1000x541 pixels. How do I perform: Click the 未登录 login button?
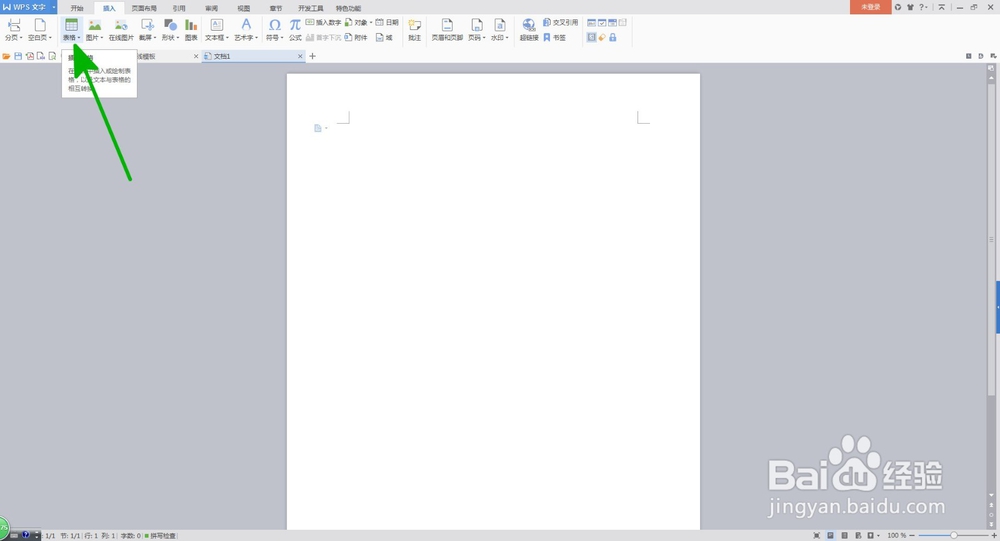click(x=871, y=7)
